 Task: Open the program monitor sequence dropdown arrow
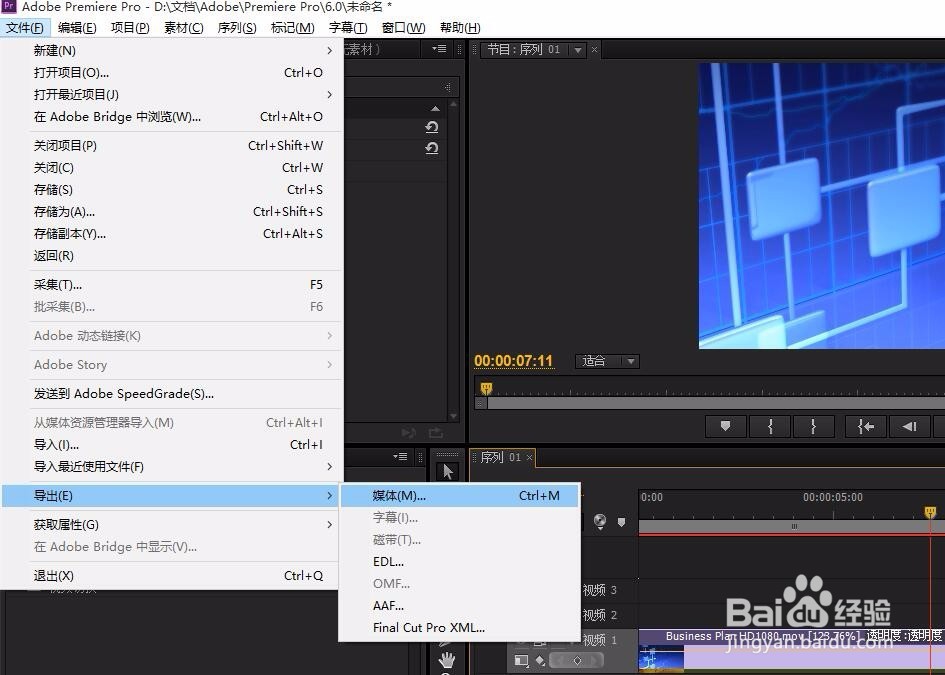pyautogui.click(x=577, y=50)
